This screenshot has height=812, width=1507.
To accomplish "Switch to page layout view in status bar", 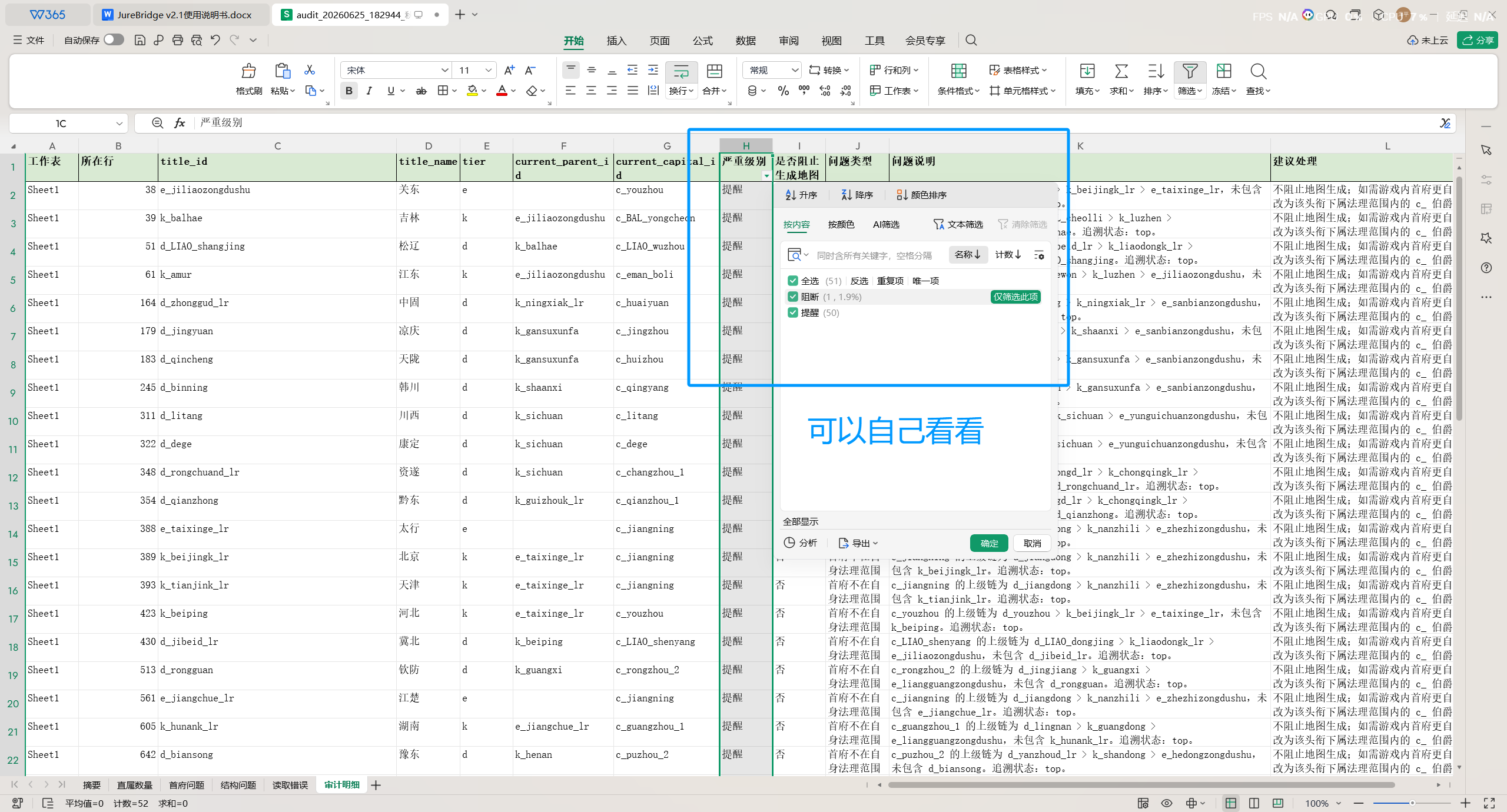I will tap(1254, 803).
